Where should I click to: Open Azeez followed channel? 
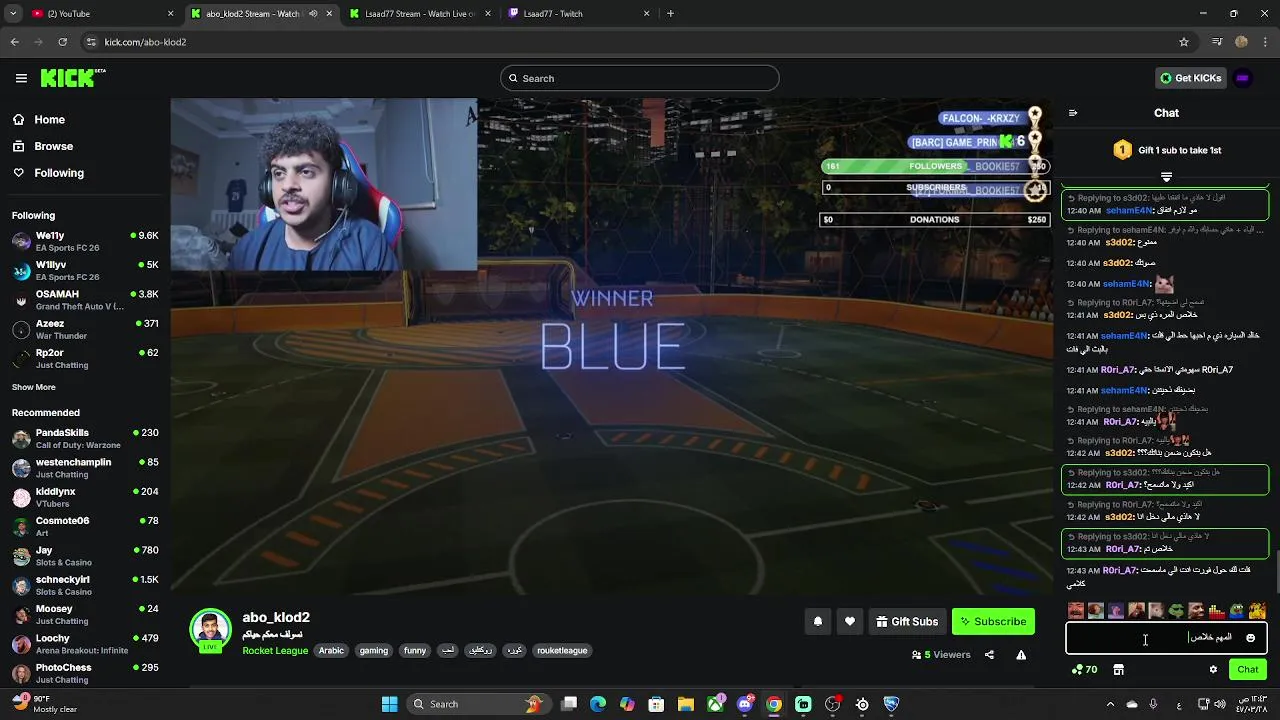(x=85, y=329)
